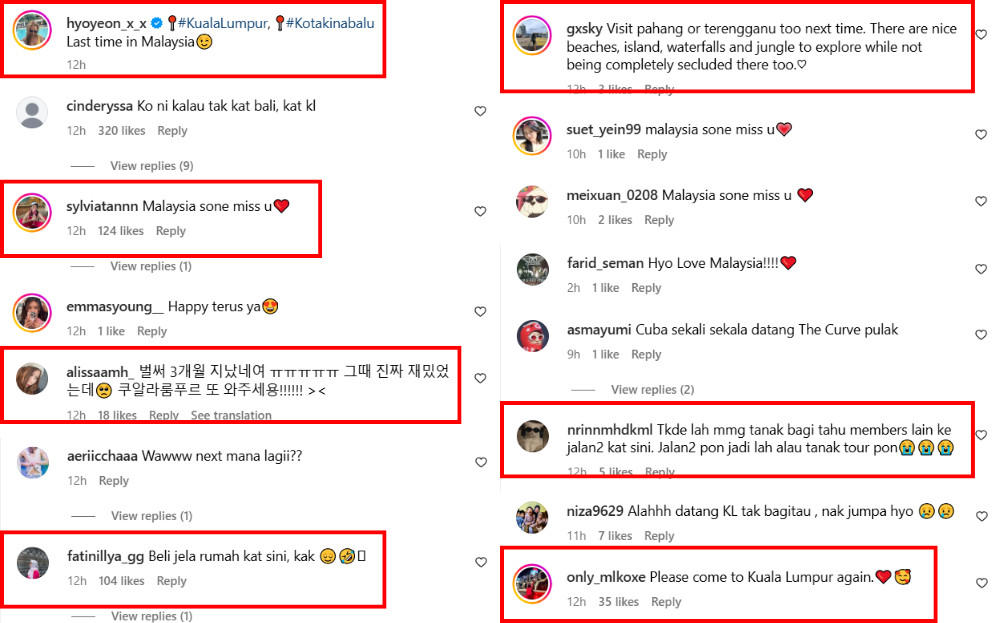
Task: Expand View replies (2) under asmayumi's comment
Action: pyautogui.click(x=652, y=390)
